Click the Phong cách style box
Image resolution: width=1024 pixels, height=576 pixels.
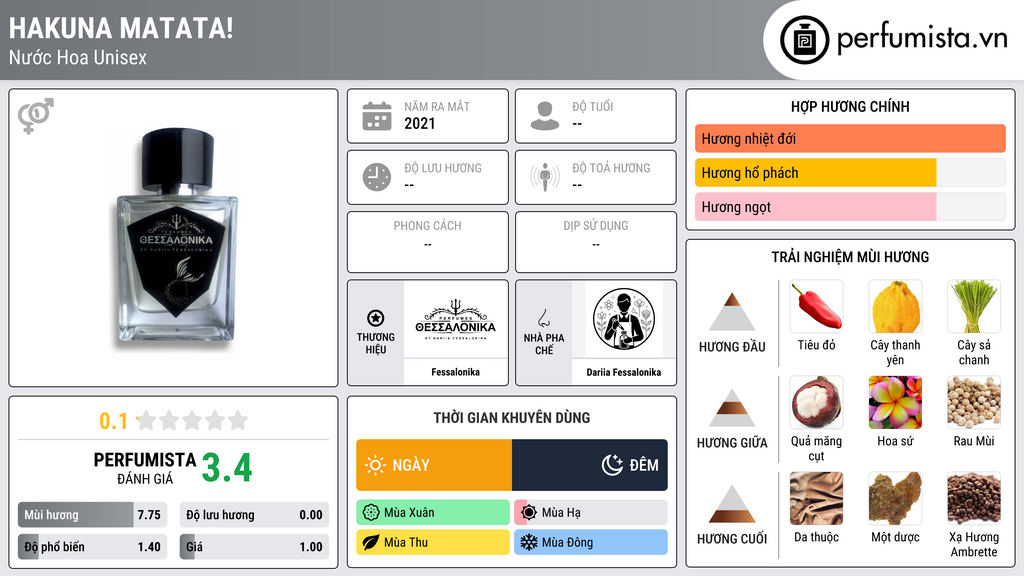[428, 242]
